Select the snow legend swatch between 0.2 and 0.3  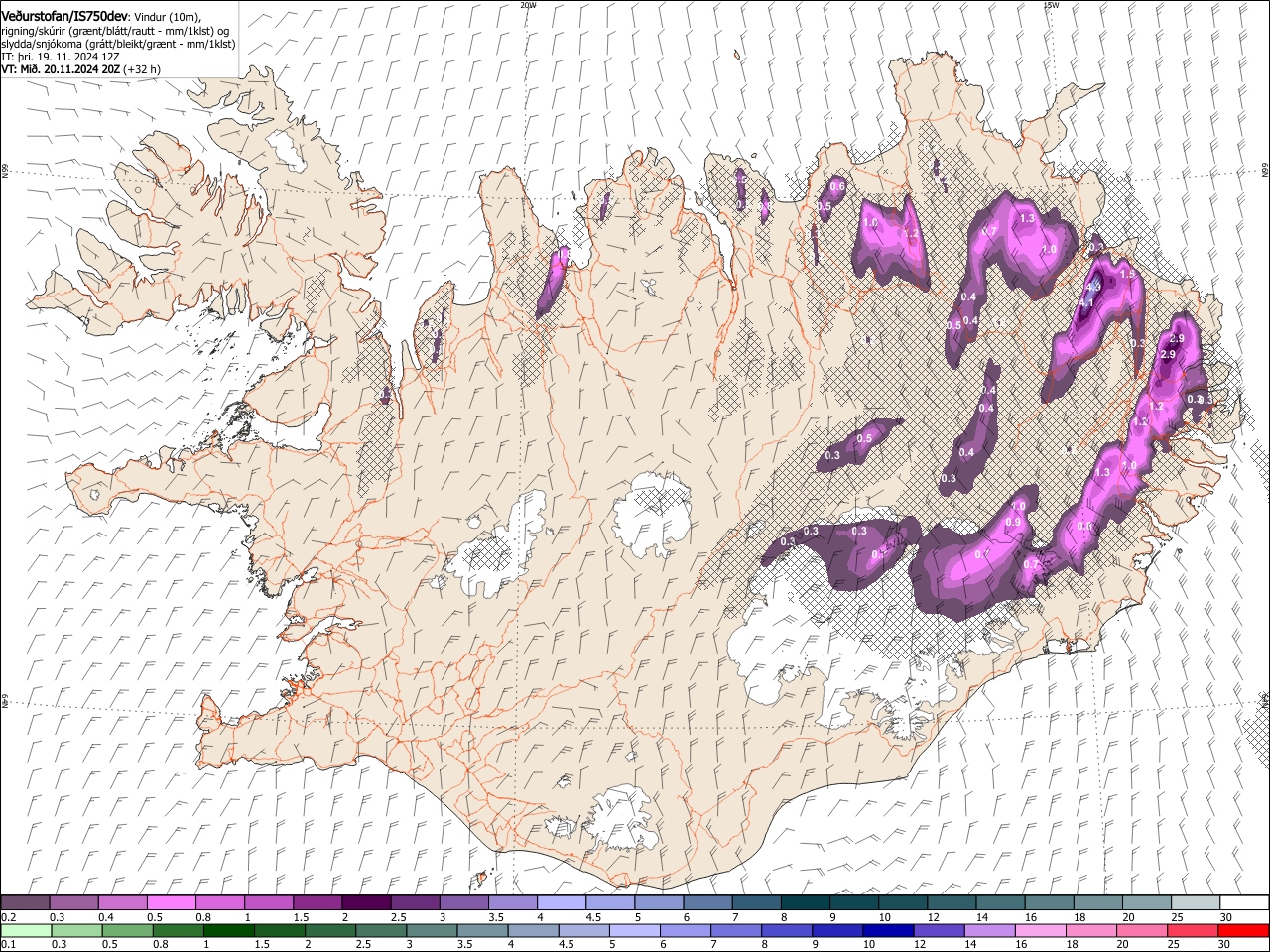click(x=25, y=902)
